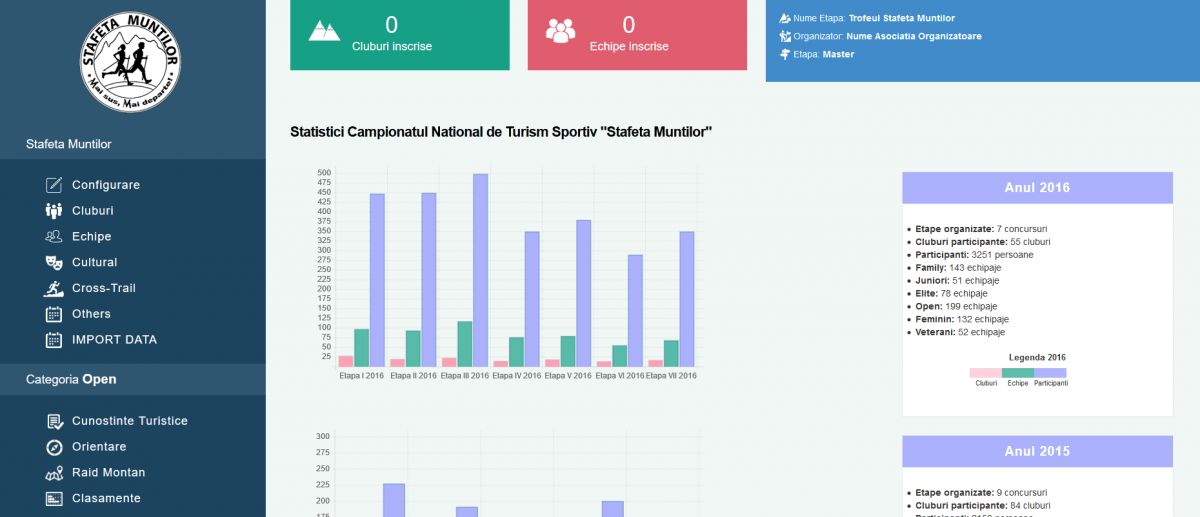The image size is (1200, 517).
Task: Go to the Orientare page
Action: [99, 447]
